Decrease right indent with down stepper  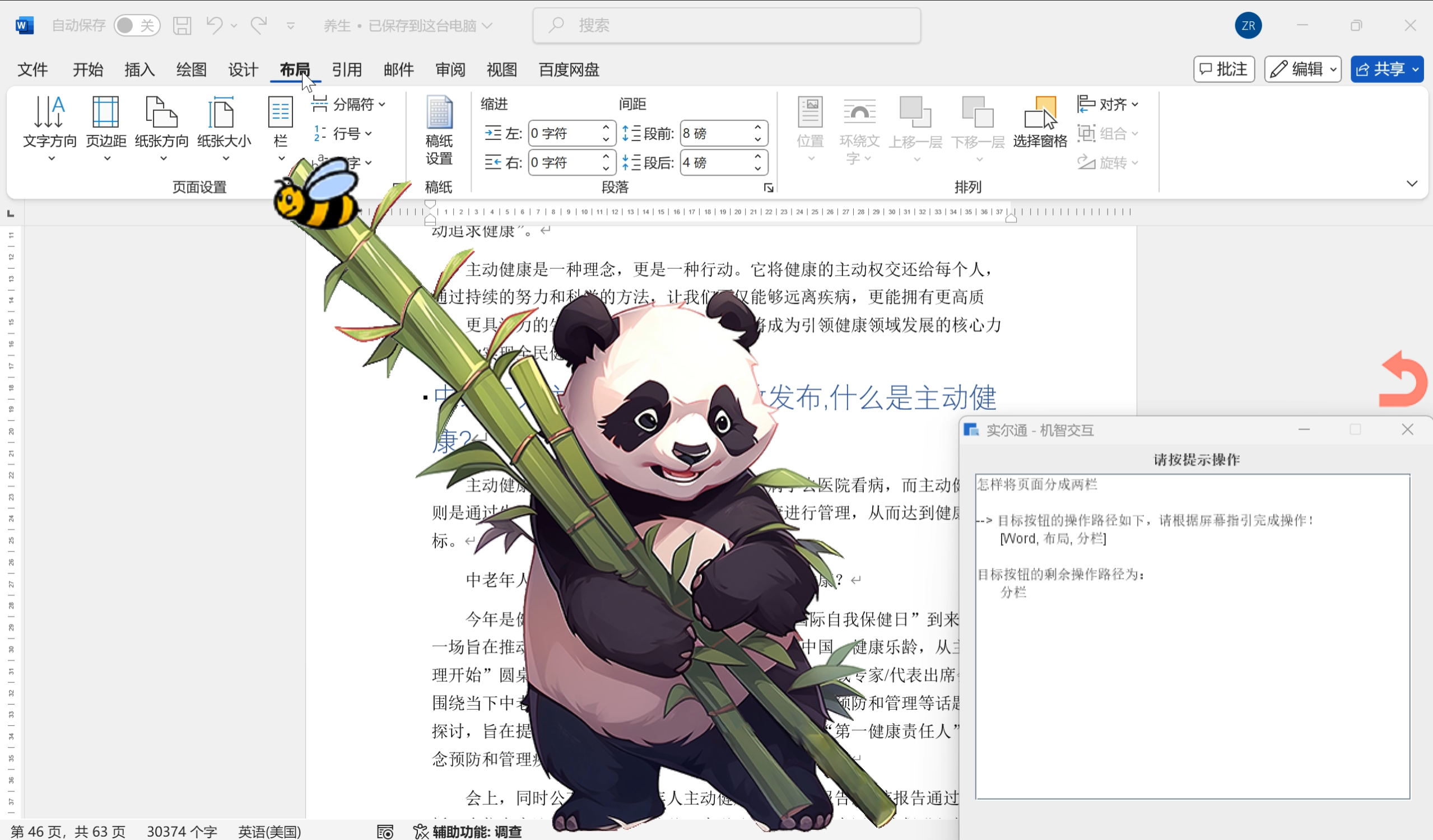tap(606, 169)
